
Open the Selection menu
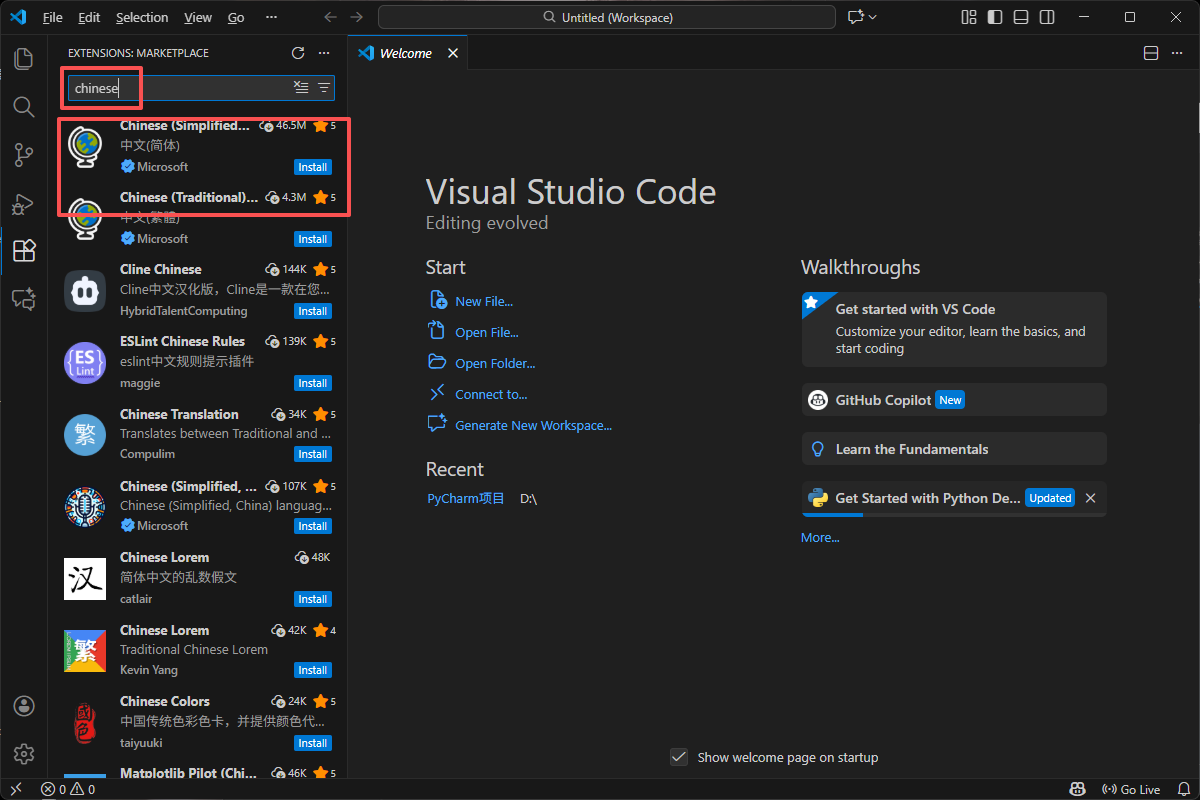(x=142, y=17)
